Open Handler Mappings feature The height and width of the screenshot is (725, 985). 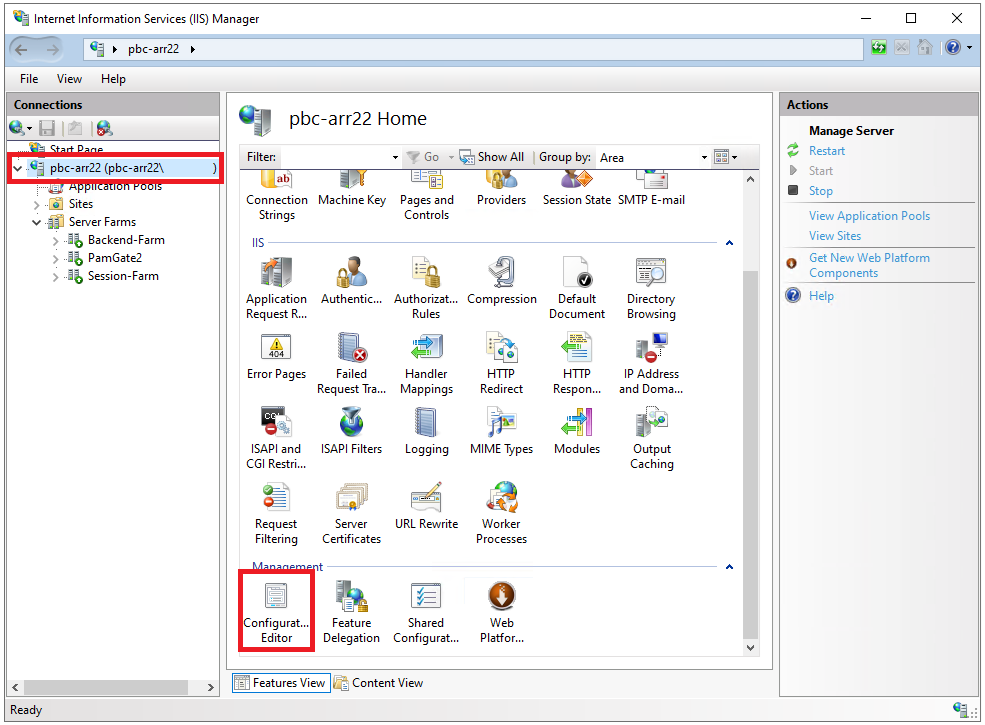[426, 364]
